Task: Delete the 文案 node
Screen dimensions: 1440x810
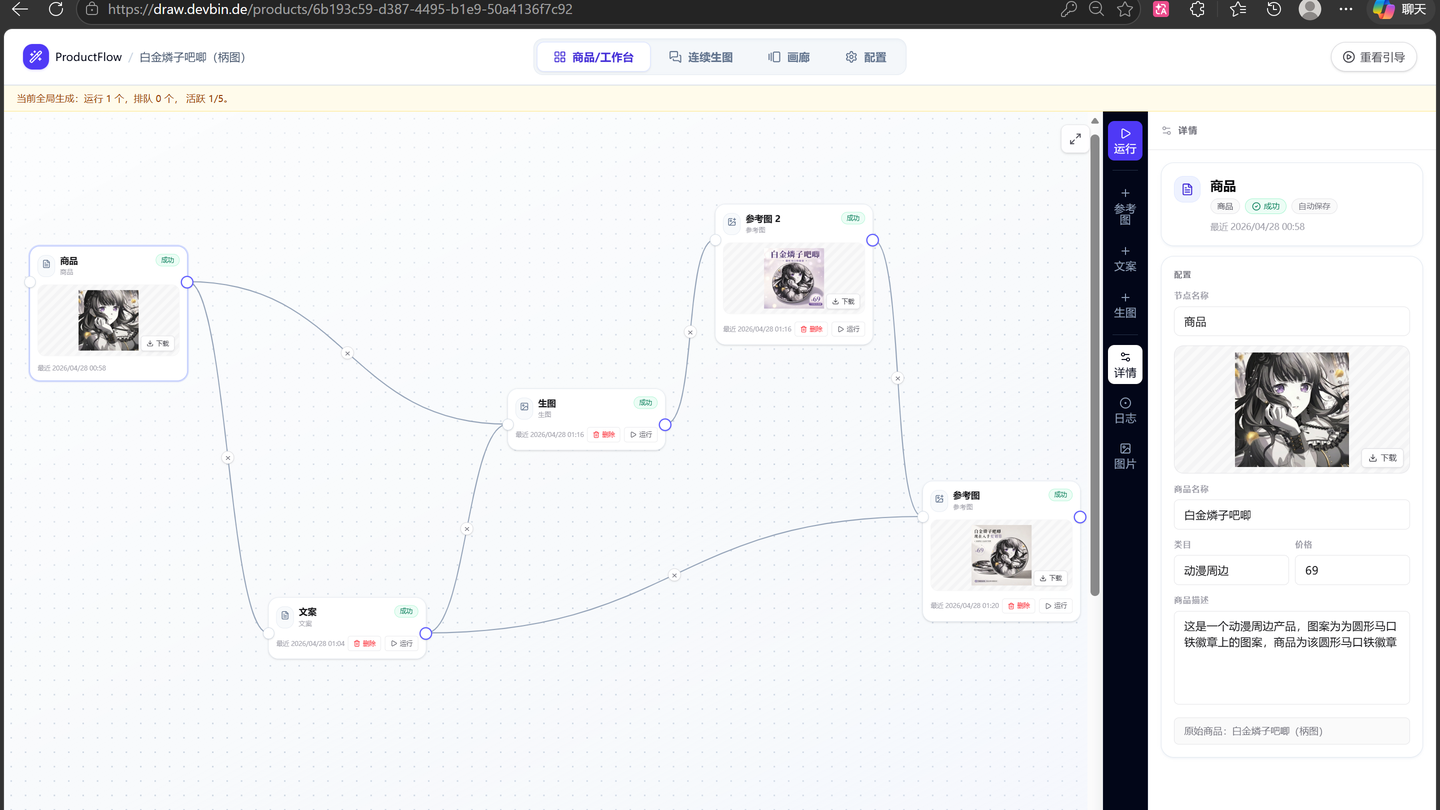Action: click(x=365, y=643)
